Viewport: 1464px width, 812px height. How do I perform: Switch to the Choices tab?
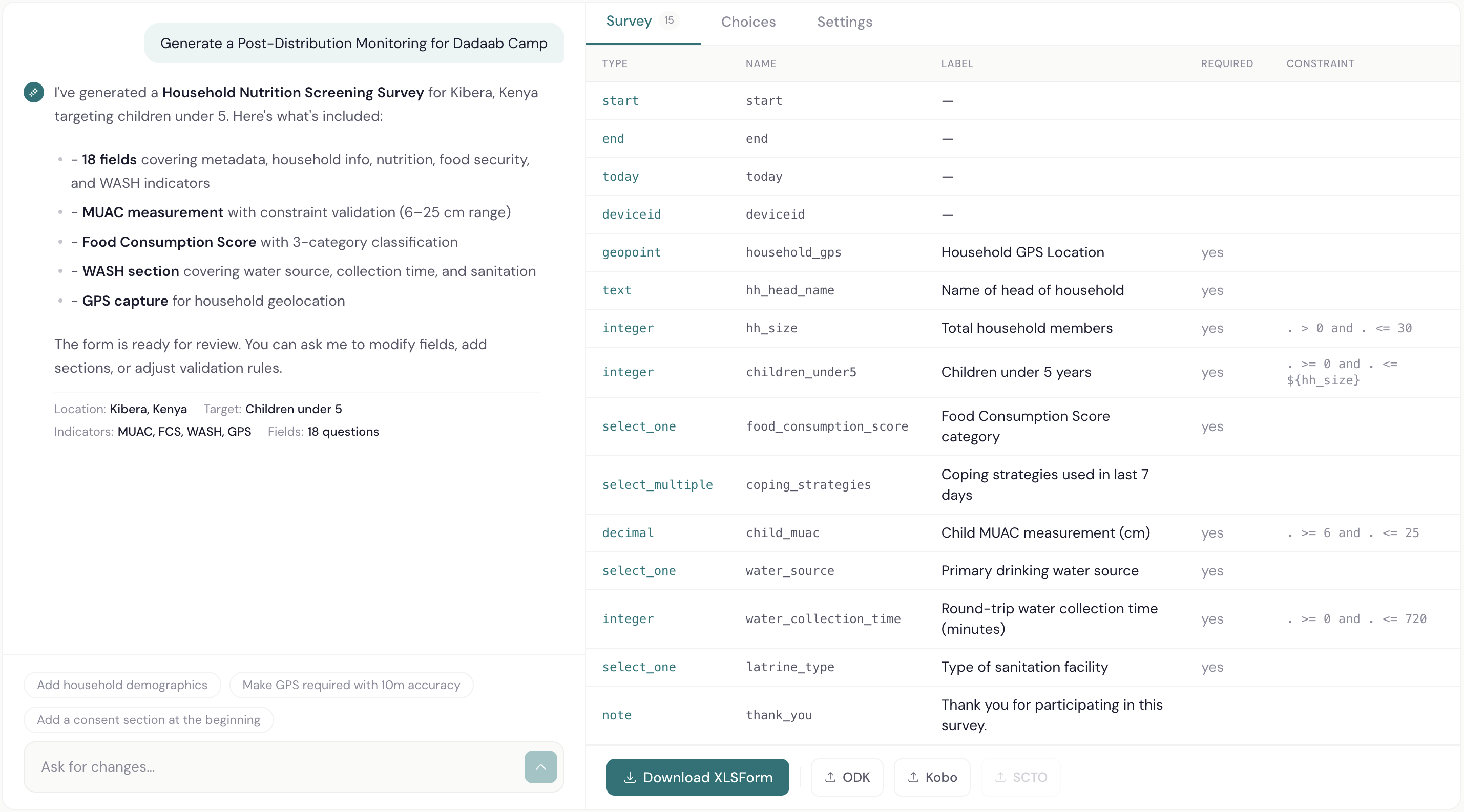(748, 22)
